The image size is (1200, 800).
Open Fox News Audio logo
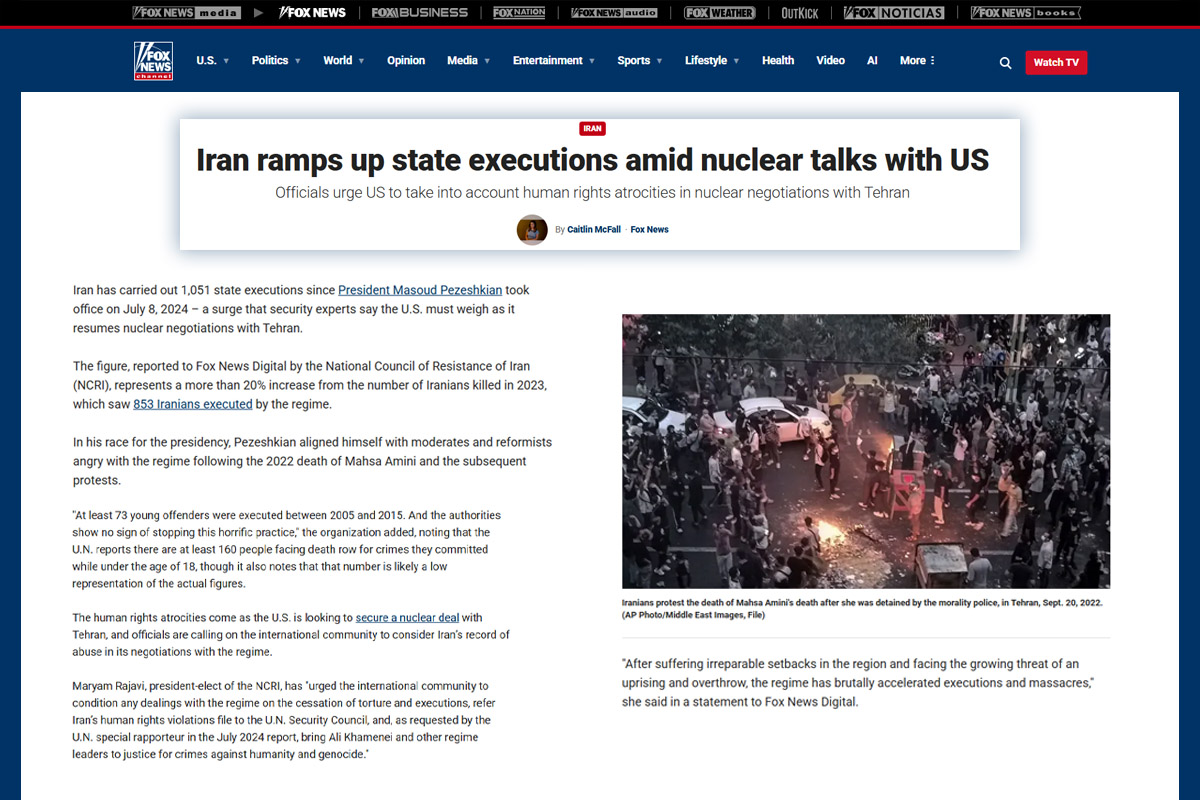tap(615, 13)
